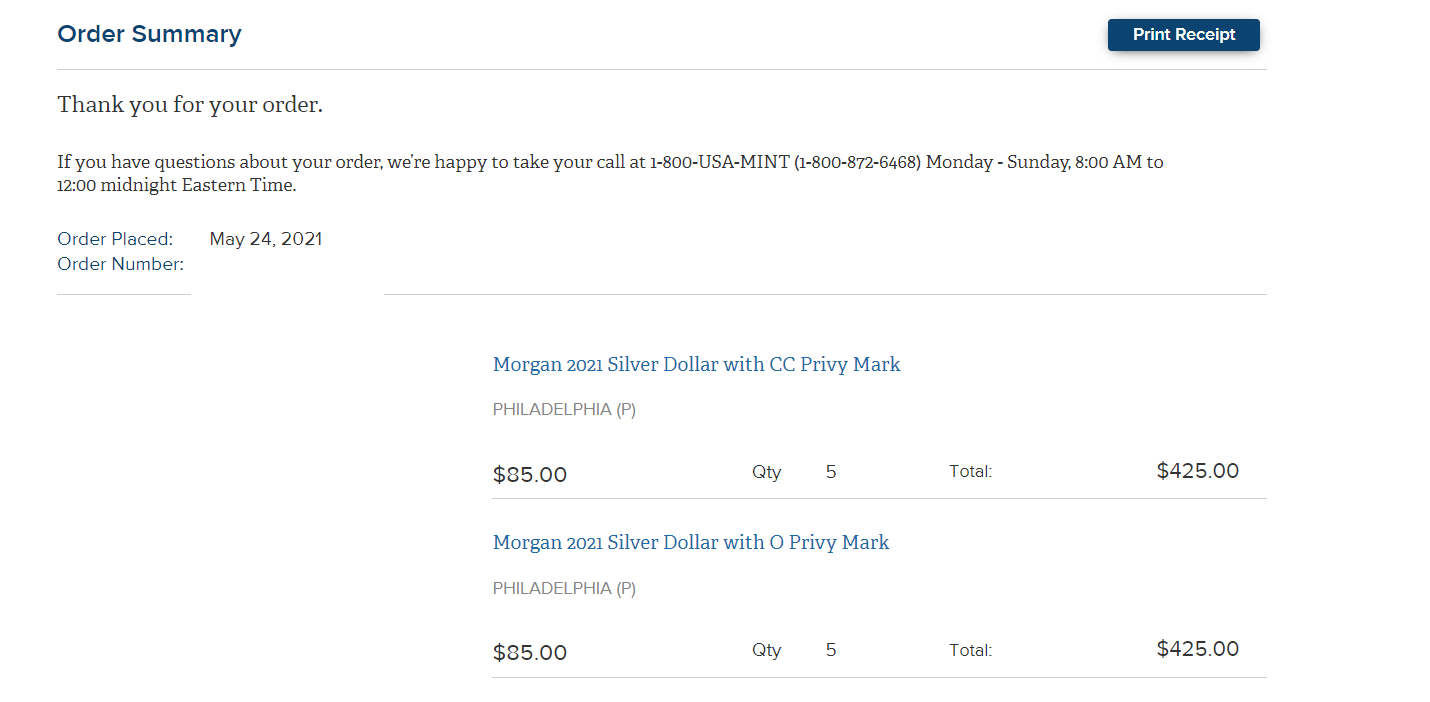Select the quantity 5 for CC Privy Mark coin
The height and width of the screenshot is (702, 1430).
point(831,472)
